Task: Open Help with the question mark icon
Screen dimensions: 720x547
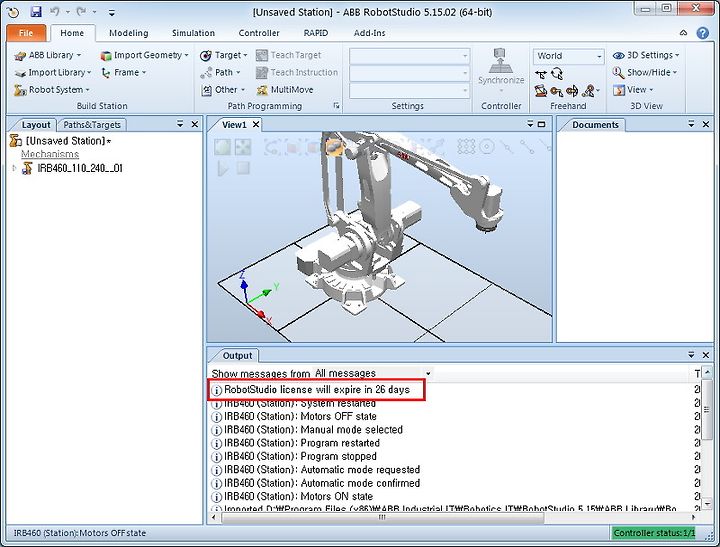Action: point(703,33)
